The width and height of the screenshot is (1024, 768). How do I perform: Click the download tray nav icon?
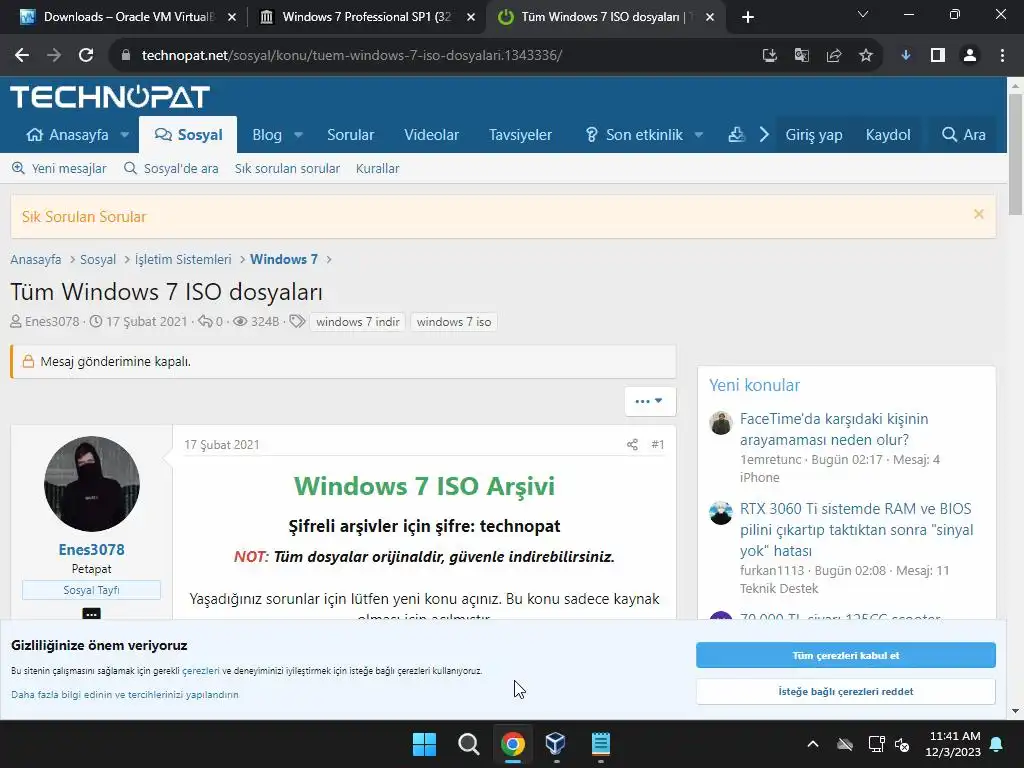pyautogui.click(x=737, y=135)
